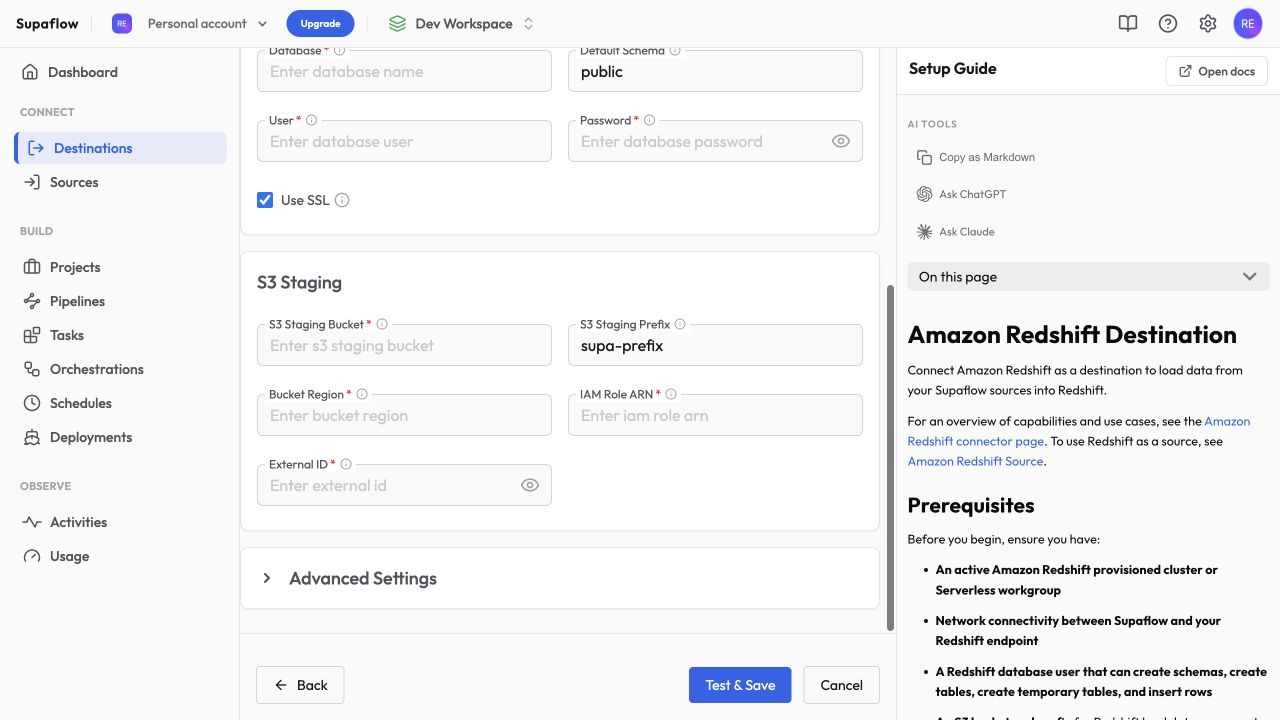Screen dimensions: 1280x720
Task: Show info tooltip for S3 Staging Bucket
Action: 382,324
